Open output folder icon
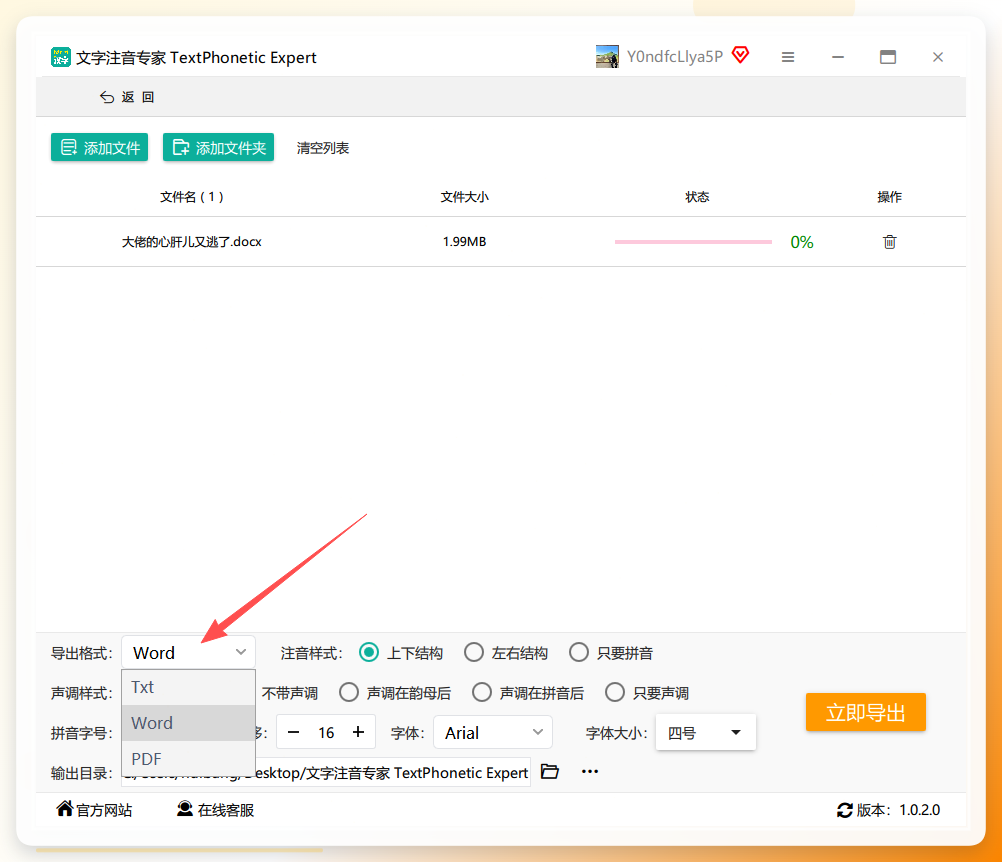The height and width of the screenshot is (862, 1002). [x=550, y=771]
